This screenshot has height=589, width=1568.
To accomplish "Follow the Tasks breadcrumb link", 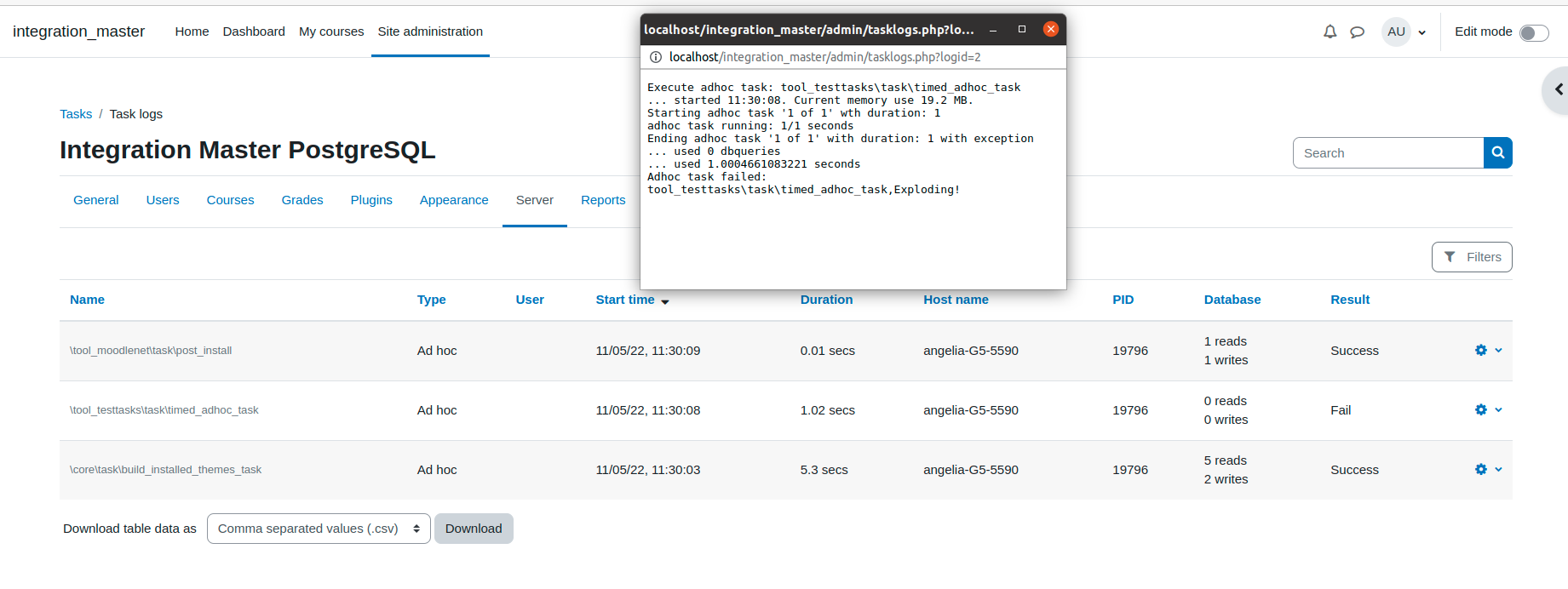I will click(76, 114).
